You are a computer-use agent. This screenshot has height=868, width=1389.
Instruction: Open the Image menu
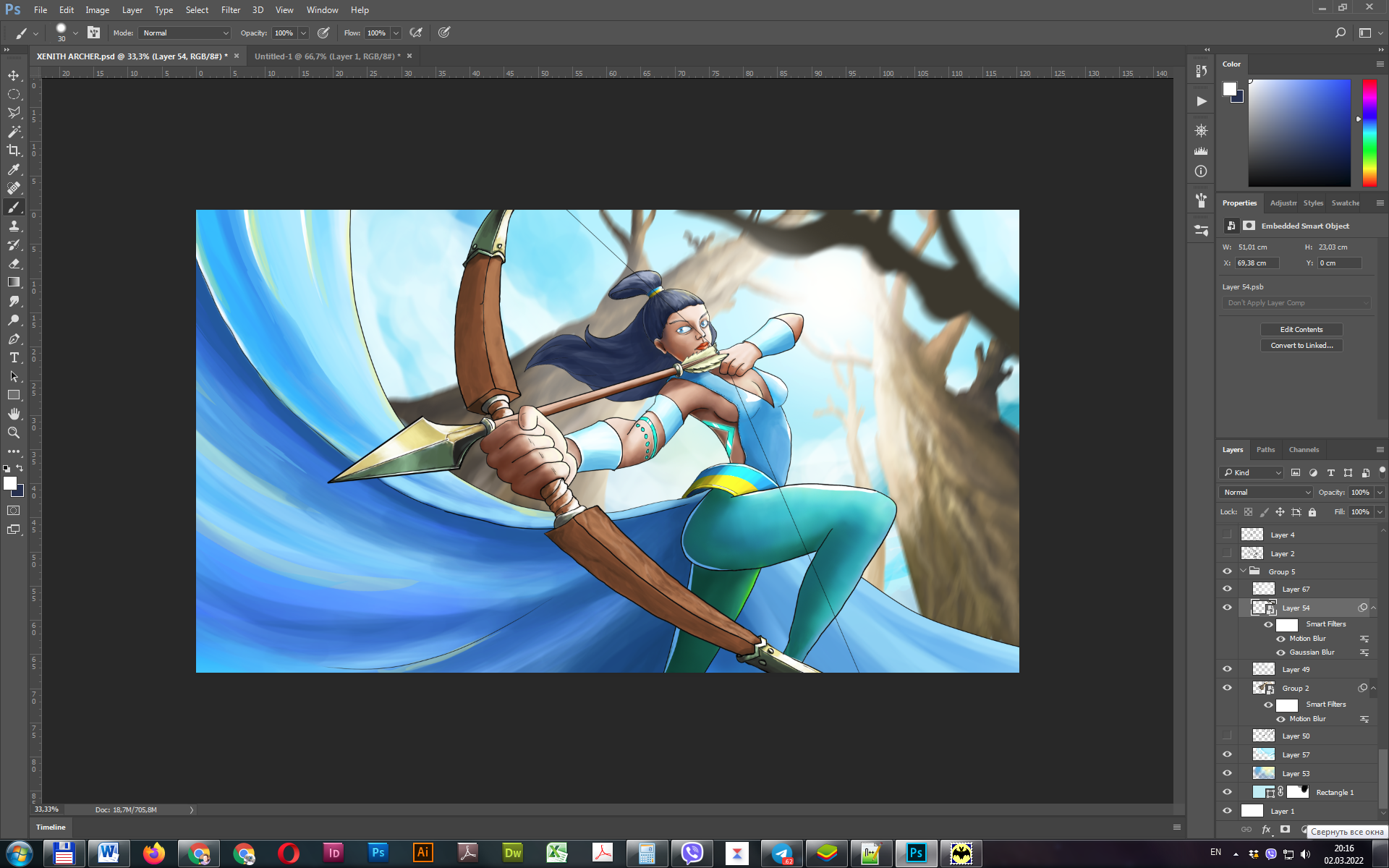click(97, 10)
